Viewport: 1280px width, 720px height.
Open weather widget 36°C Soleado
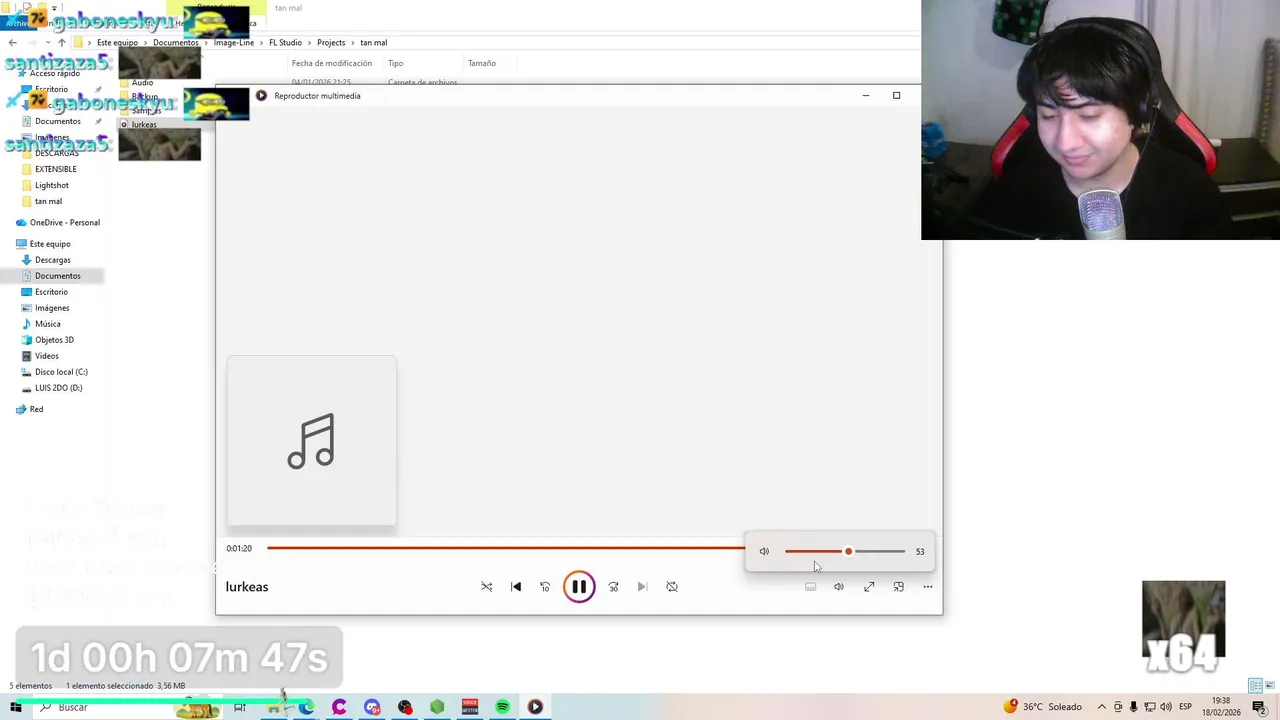pyautogui.click(x=1043, y=707)
